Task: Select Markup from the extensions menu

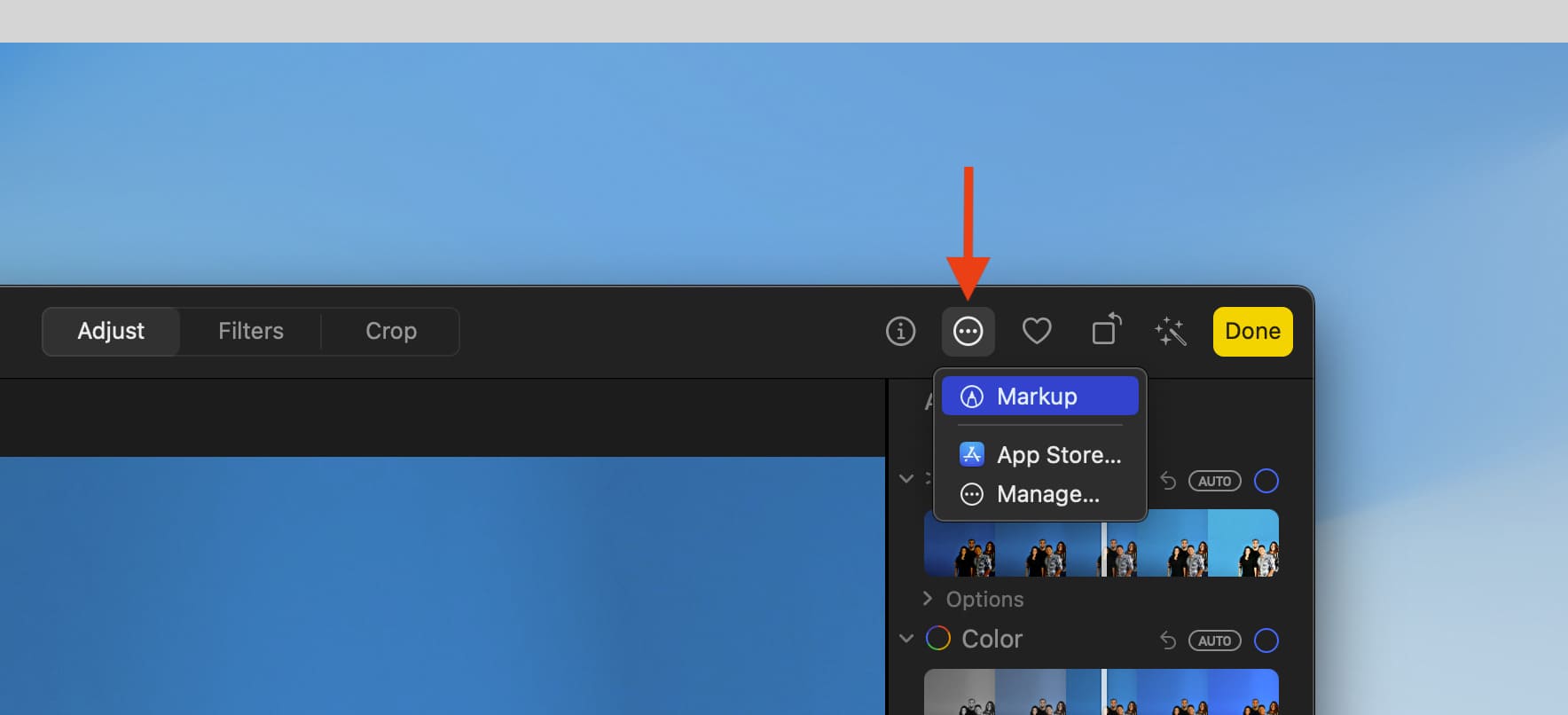Action: click(1039, 397)
